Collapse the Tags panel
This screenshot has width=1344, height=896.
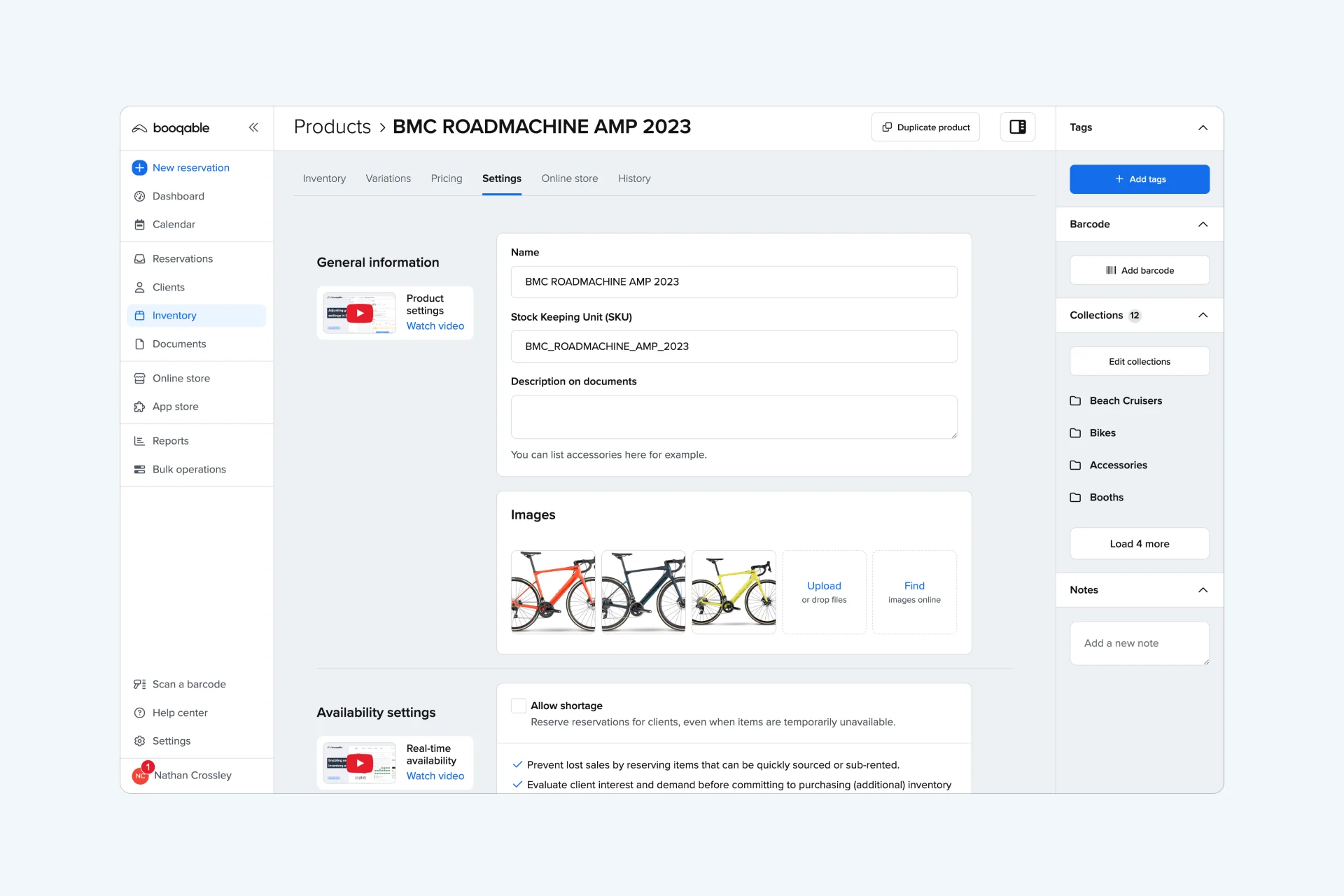click(x=1203, y=128)
